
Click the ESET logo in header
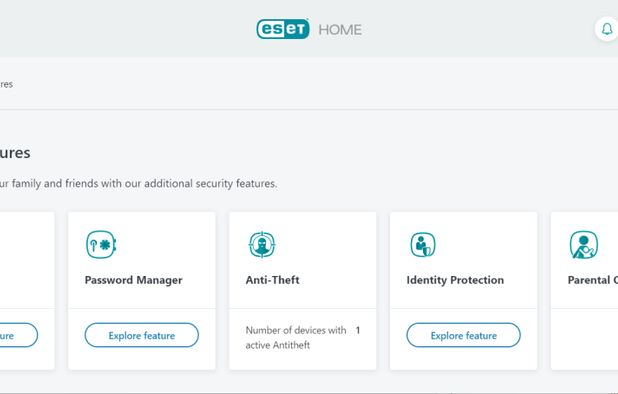(283, 29)
